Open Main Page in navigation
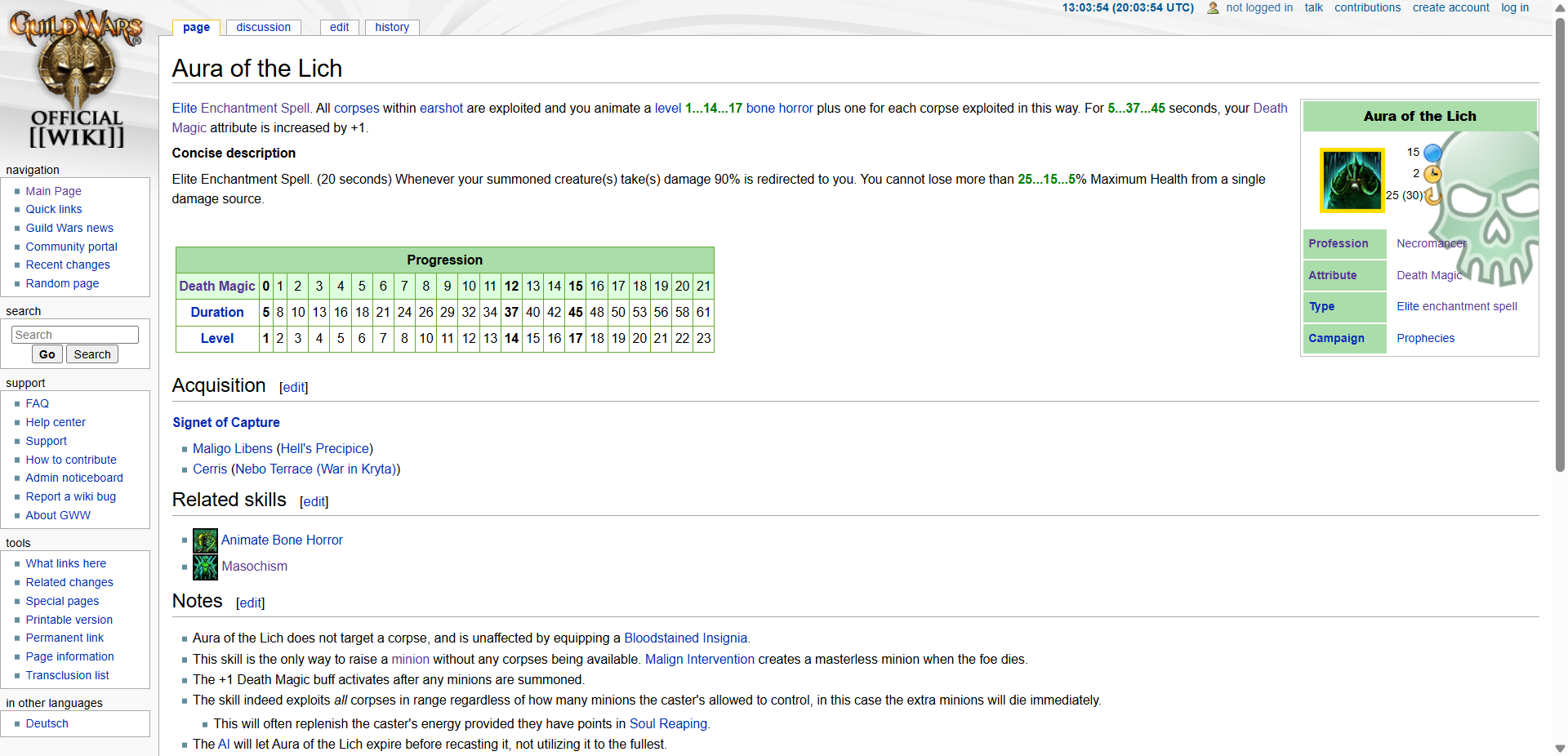This screenshot has height=756, width=1568. [x=53, y=191]
